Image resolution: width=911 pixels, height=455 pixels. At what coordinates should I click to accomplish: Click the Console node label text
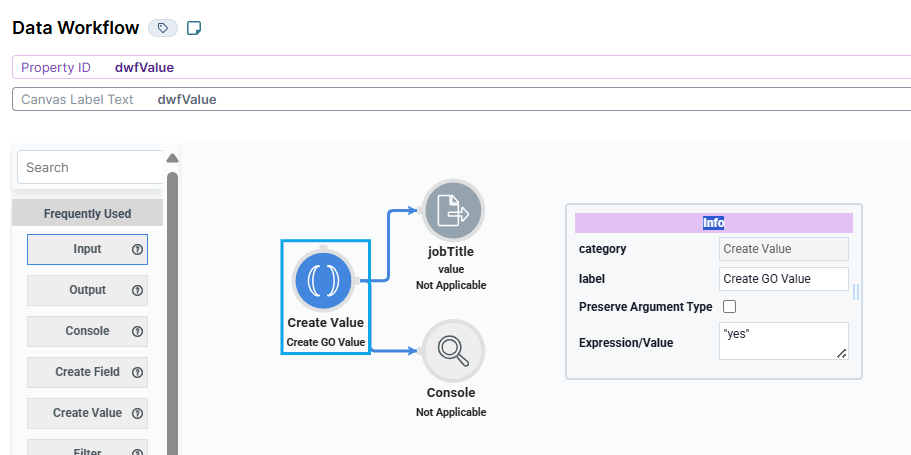point(451,393)
